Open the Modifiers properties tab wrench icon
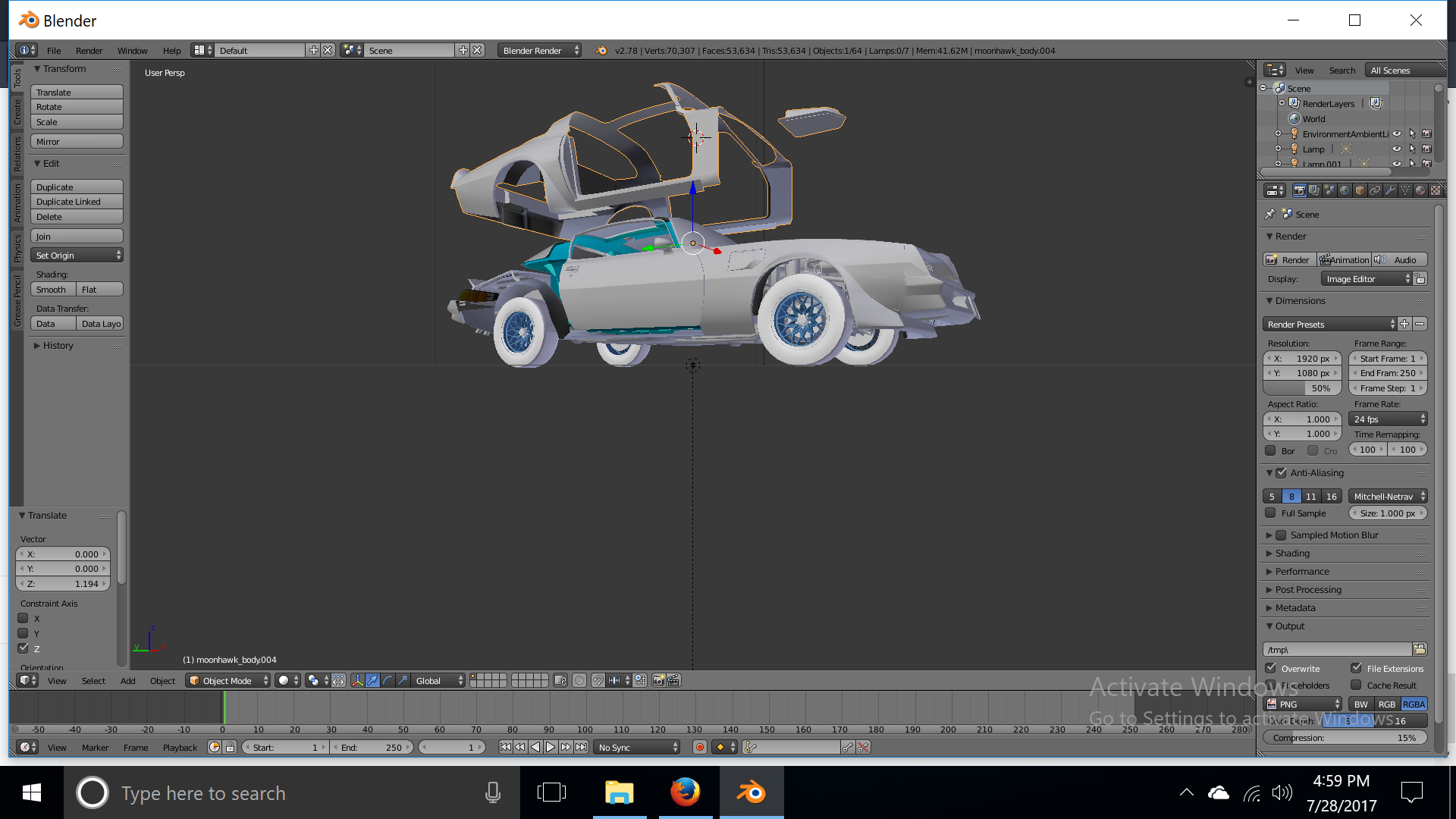Viewport: 1456px width, 819px height. coord(1390,190)
